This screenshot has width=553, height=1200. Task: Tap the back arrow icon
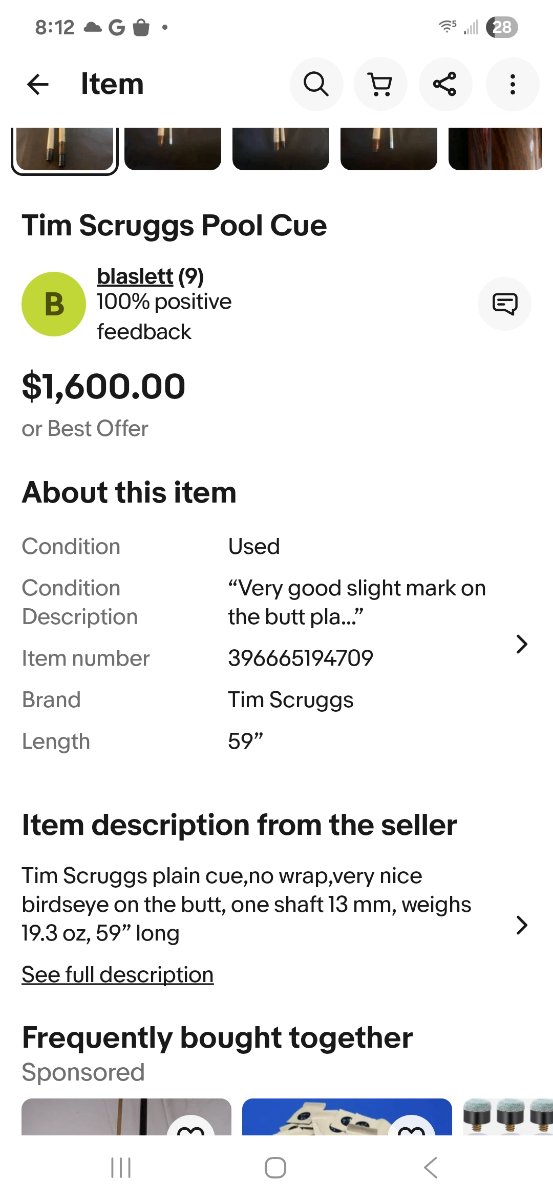38,84
